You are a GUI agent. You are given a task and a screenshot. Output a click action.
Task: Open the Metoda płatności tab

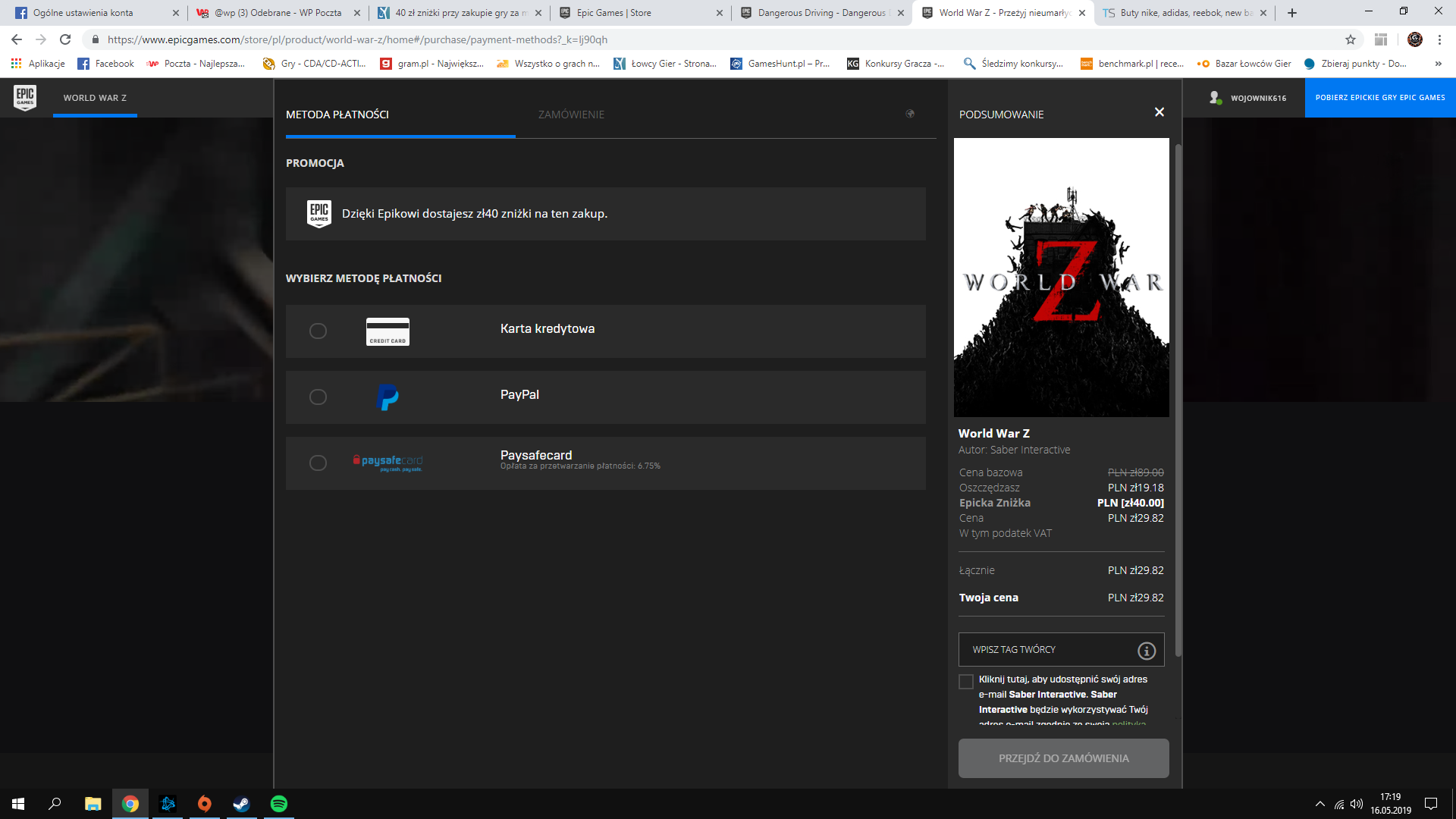(x=337, y=115)
